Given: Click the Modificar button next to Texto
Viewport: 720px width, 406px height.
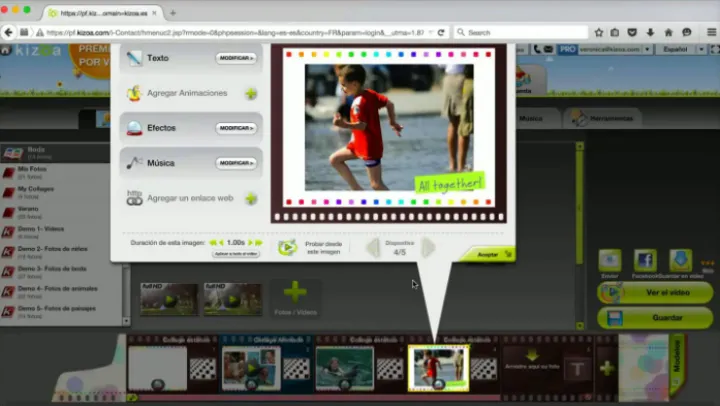Looking at the screenshot, I should [x=236, y=59].
